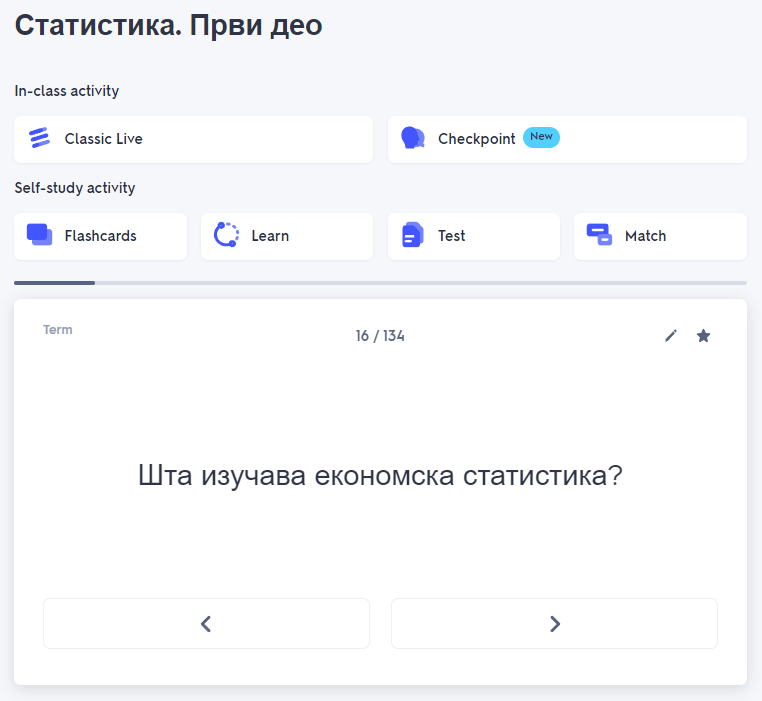Image resolution: width=762 pixels, height=701 pixels.
Task: Click the Flashcards cards icon
Action: tap(39, 235)
